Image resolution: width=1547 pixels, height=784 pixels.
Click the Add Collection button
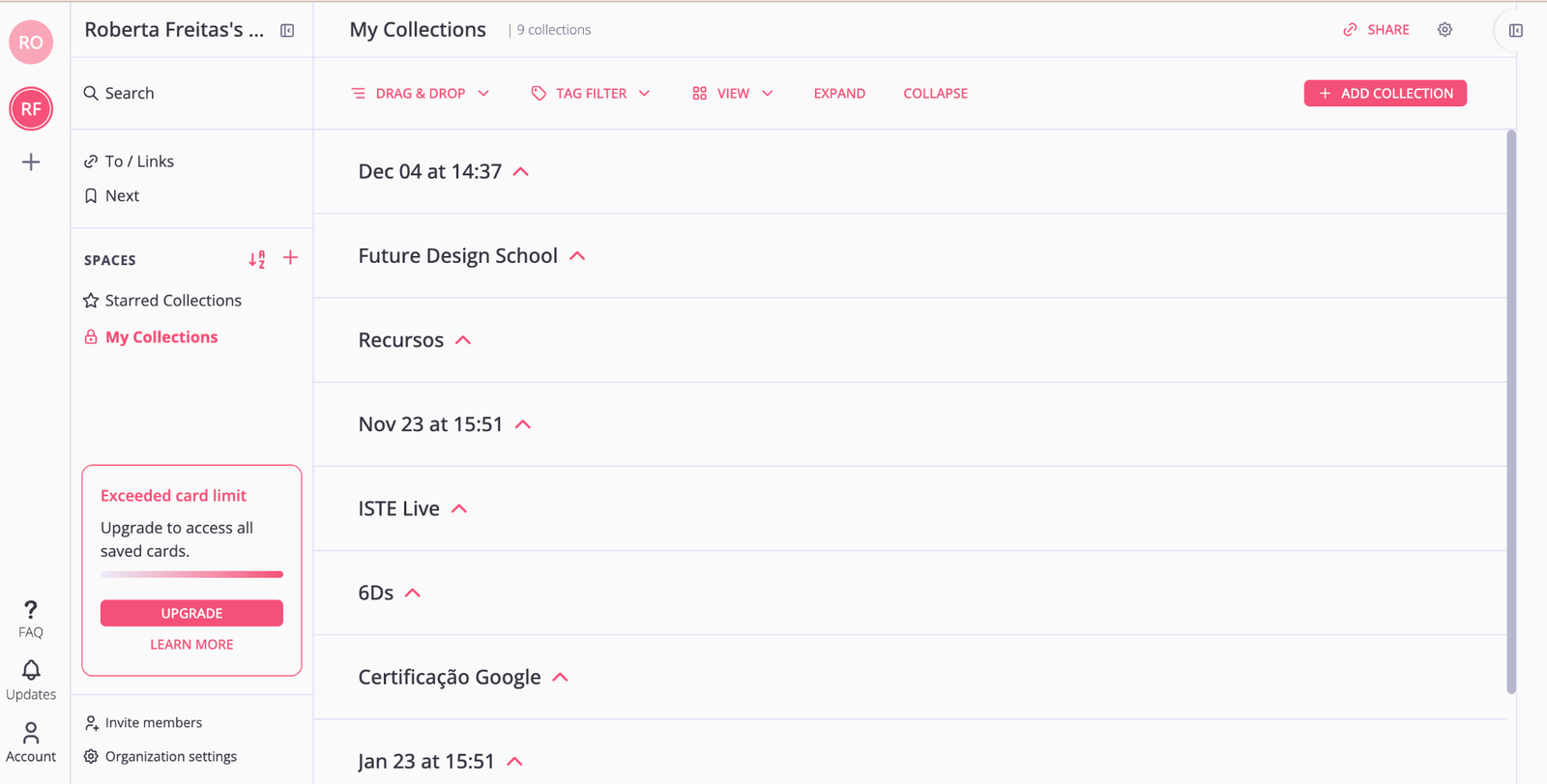tap(1385, 94)
